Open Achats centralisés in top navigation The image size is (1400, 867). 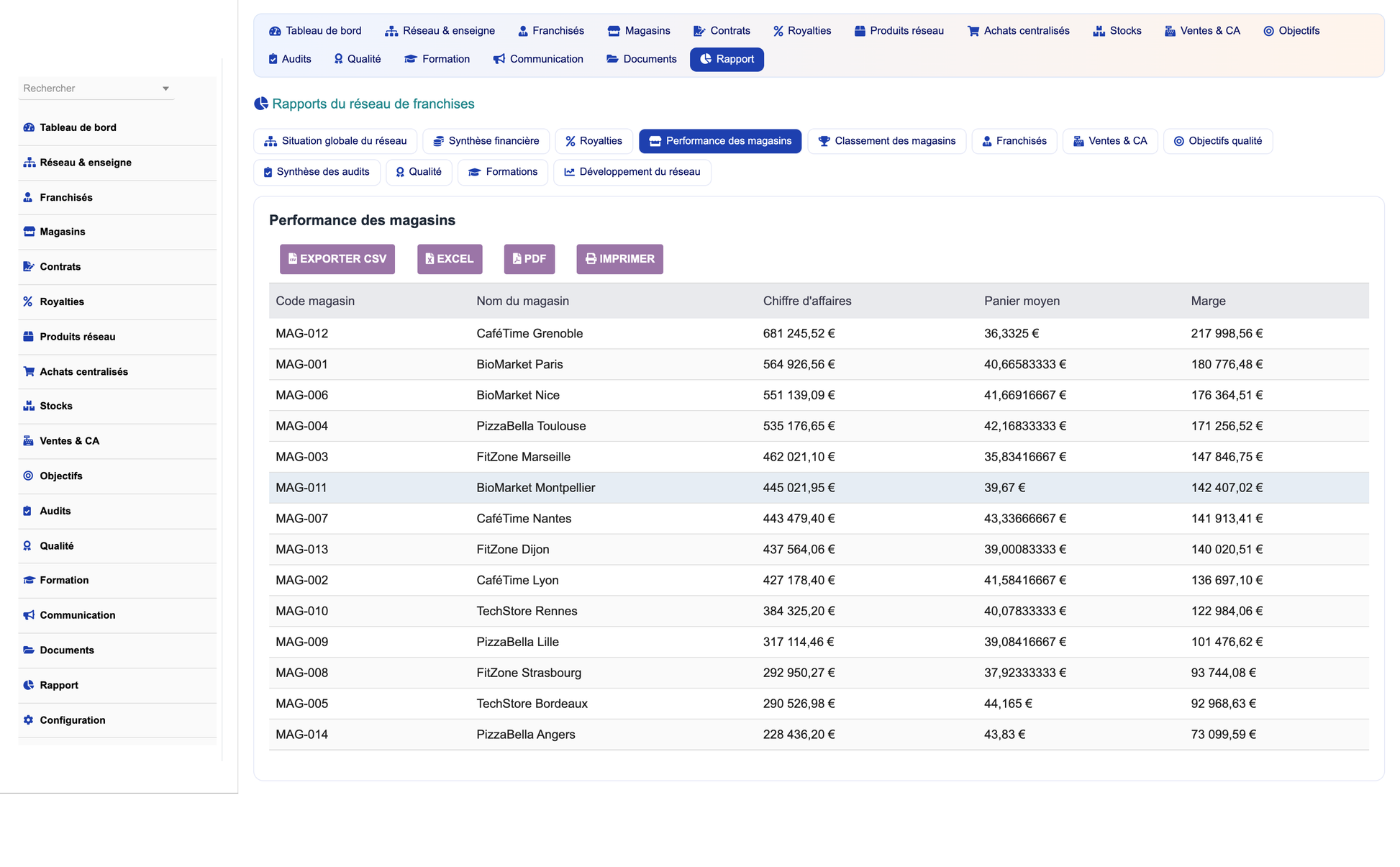click(x=1019, y=31)
